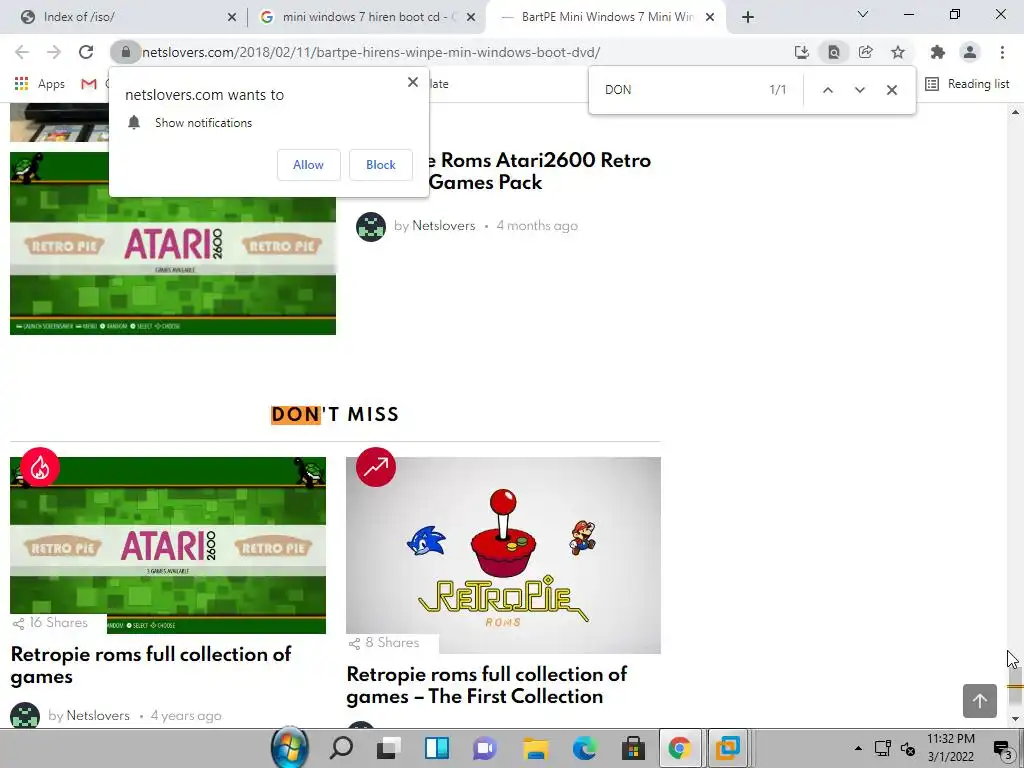Close the BartPE tab
This screenshot has height=768, width=1024.
pyautogui.click(x=710, y=17)
